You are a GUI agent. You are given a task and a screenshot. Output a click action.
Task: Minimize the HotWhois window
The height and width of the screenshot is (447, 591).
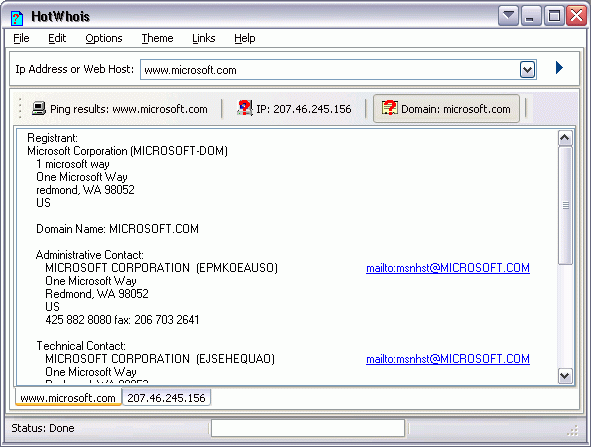point(531,16)
